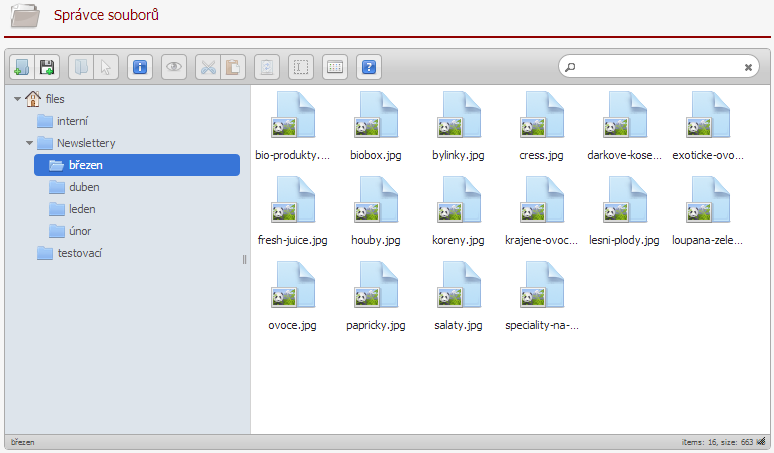
Task: Select the bylinky.jpg file
Action: 459,126
